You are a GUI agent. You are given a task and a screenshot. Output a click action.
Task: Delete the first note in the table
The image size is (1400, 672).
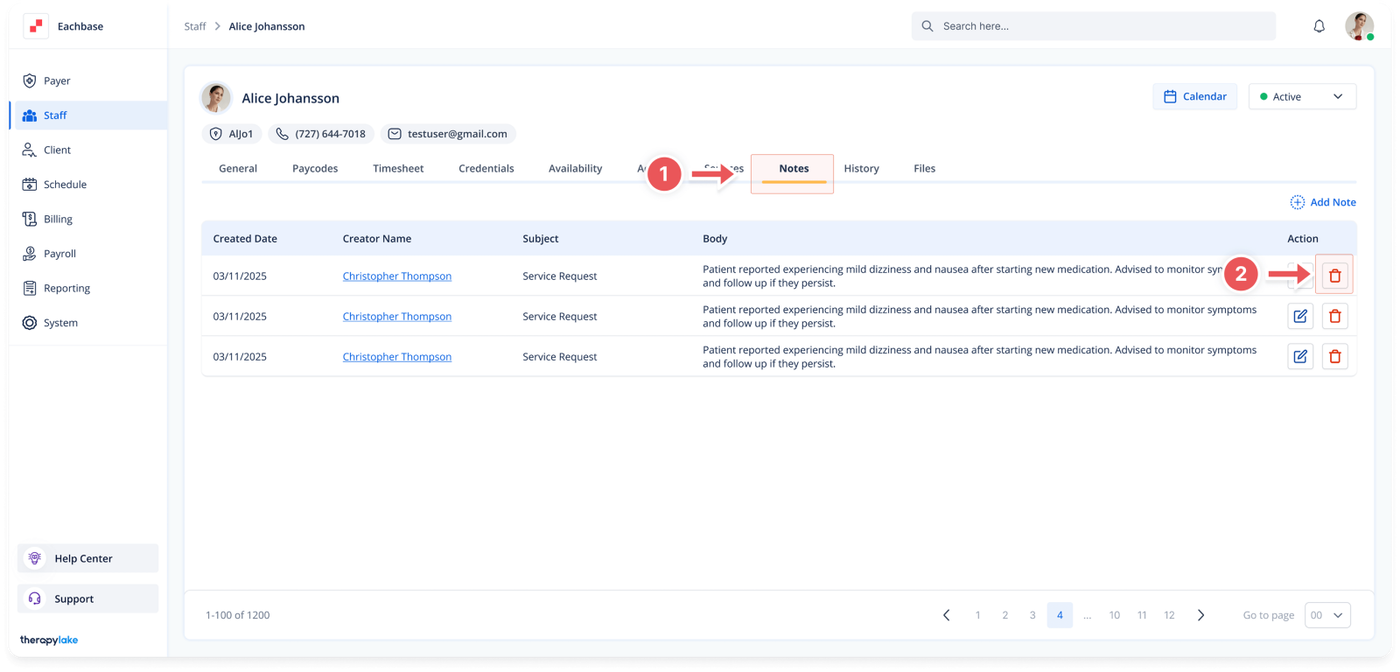(1334, 276)
